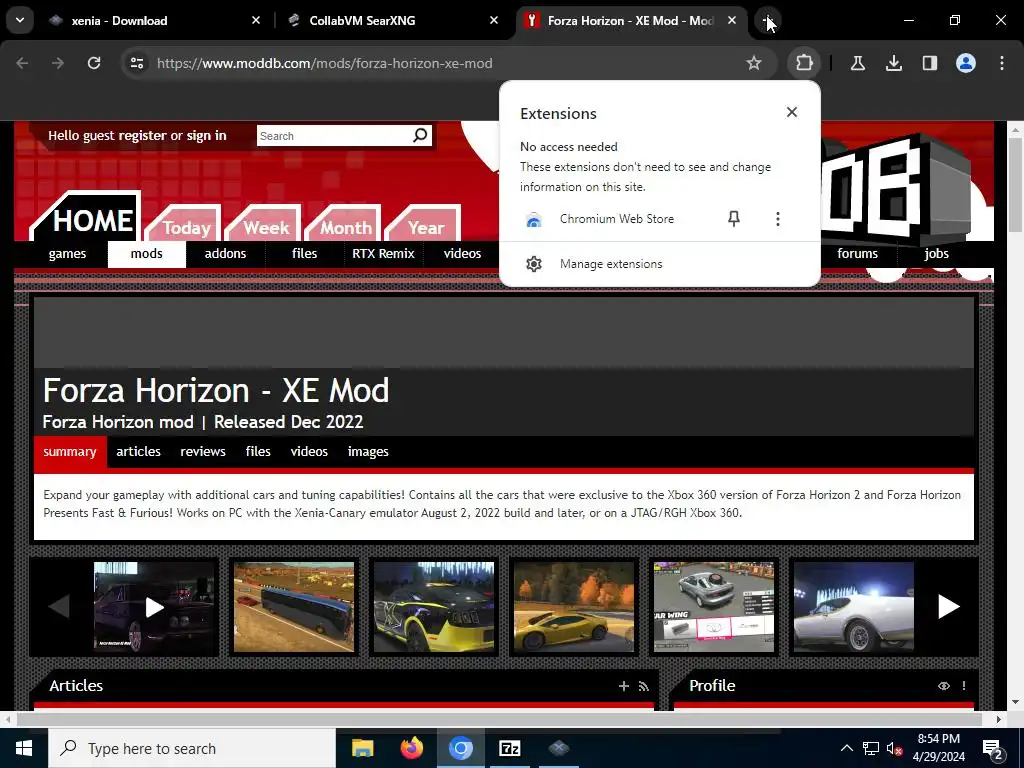
Task: Open the profile avatar icon
Action: (965, 63)
